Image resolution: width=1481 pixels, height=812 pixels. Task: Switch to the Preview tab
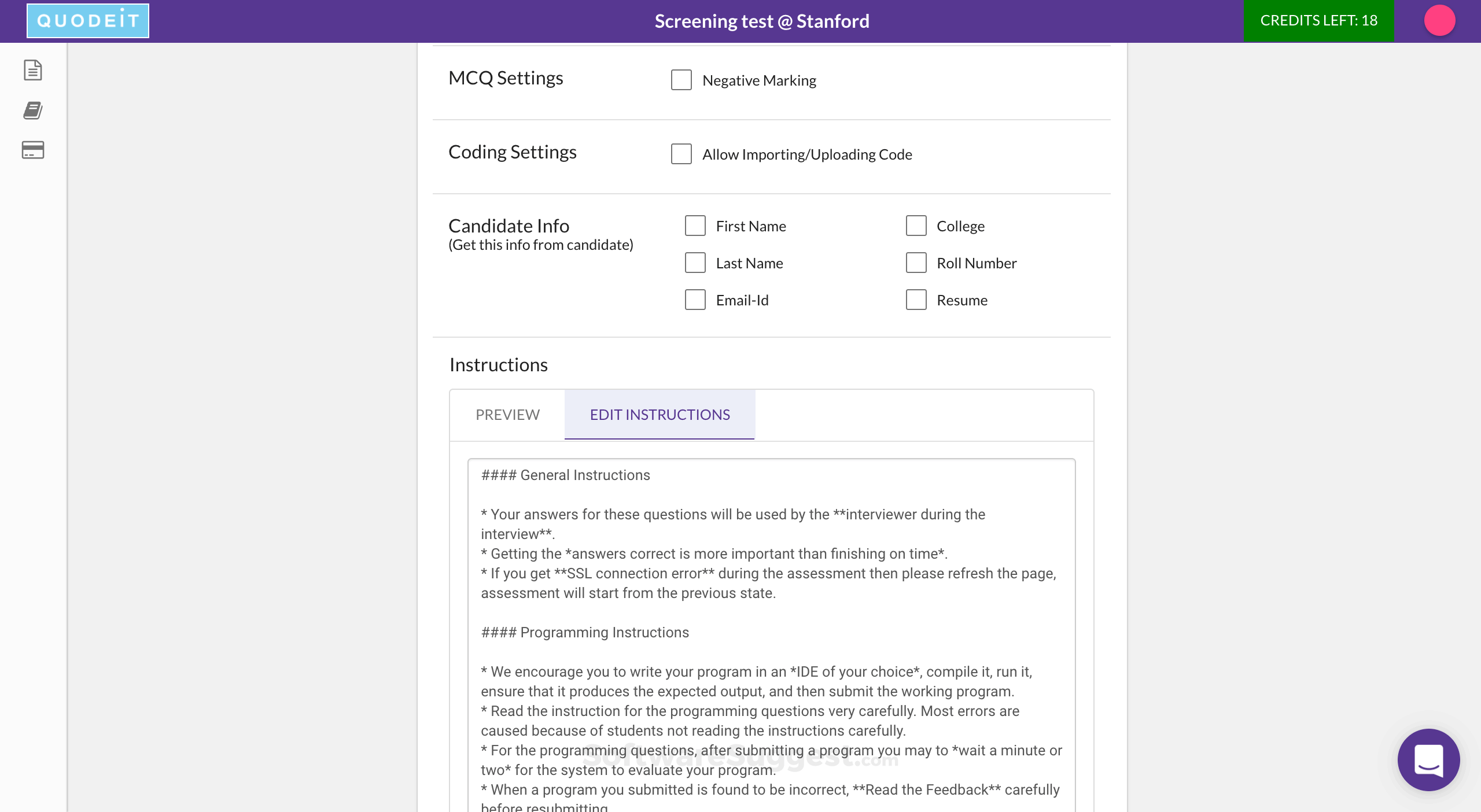[x=507, y=415]
